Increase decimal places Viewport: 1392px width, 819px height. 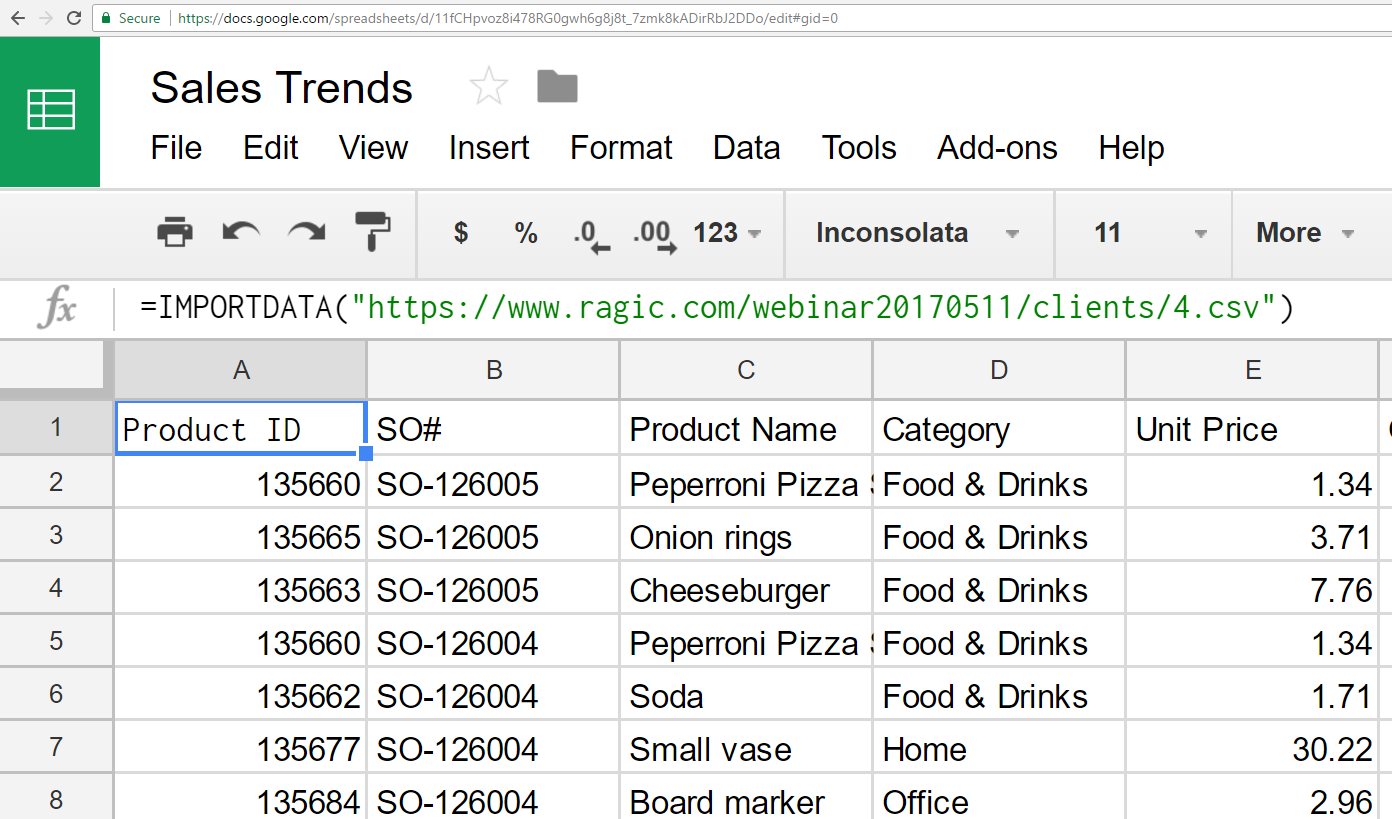[655, 235]
